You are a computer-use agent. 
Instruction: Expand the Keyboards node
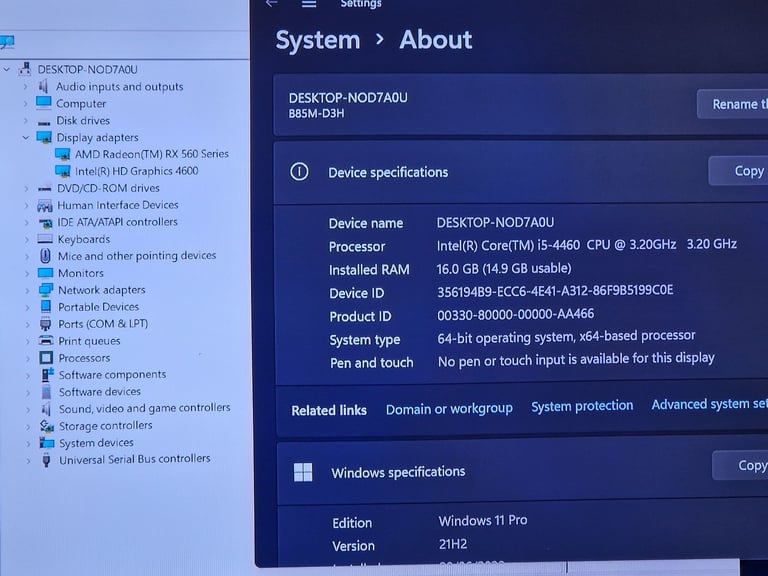coord(26,240)
